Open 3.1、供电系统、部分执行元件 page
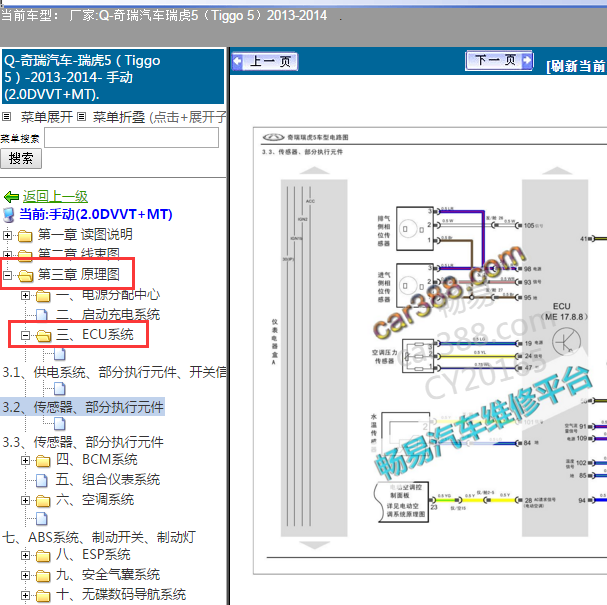607x605 pixels. click(114, 372)
